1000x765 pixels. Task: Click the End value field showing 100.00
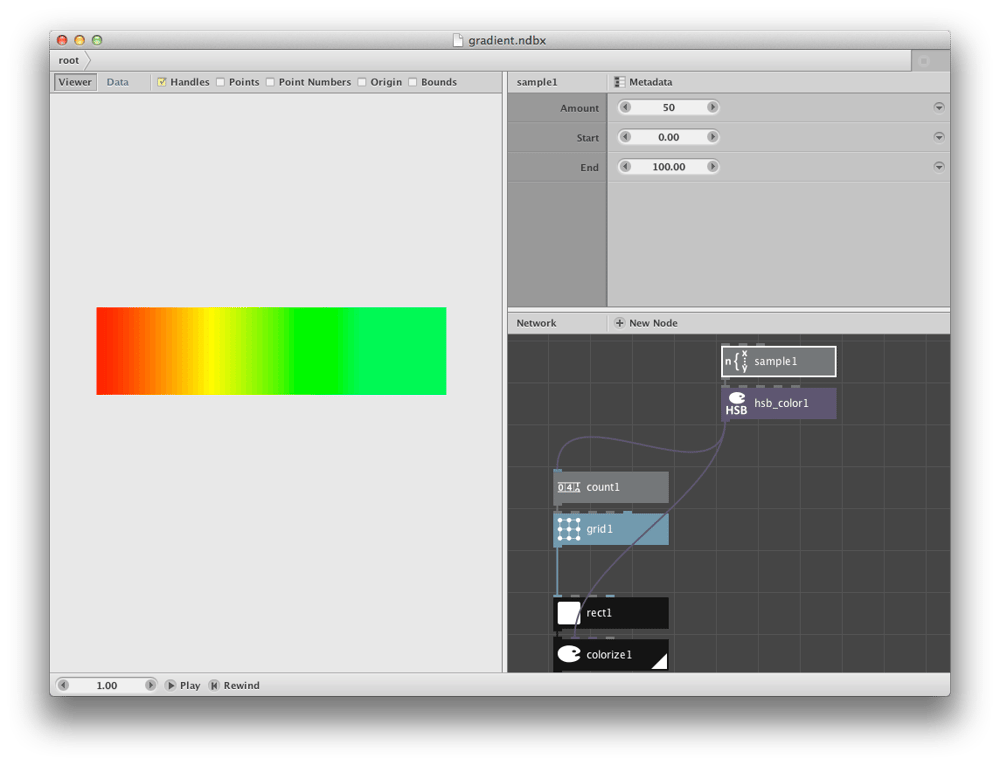[x=668, y=166]
